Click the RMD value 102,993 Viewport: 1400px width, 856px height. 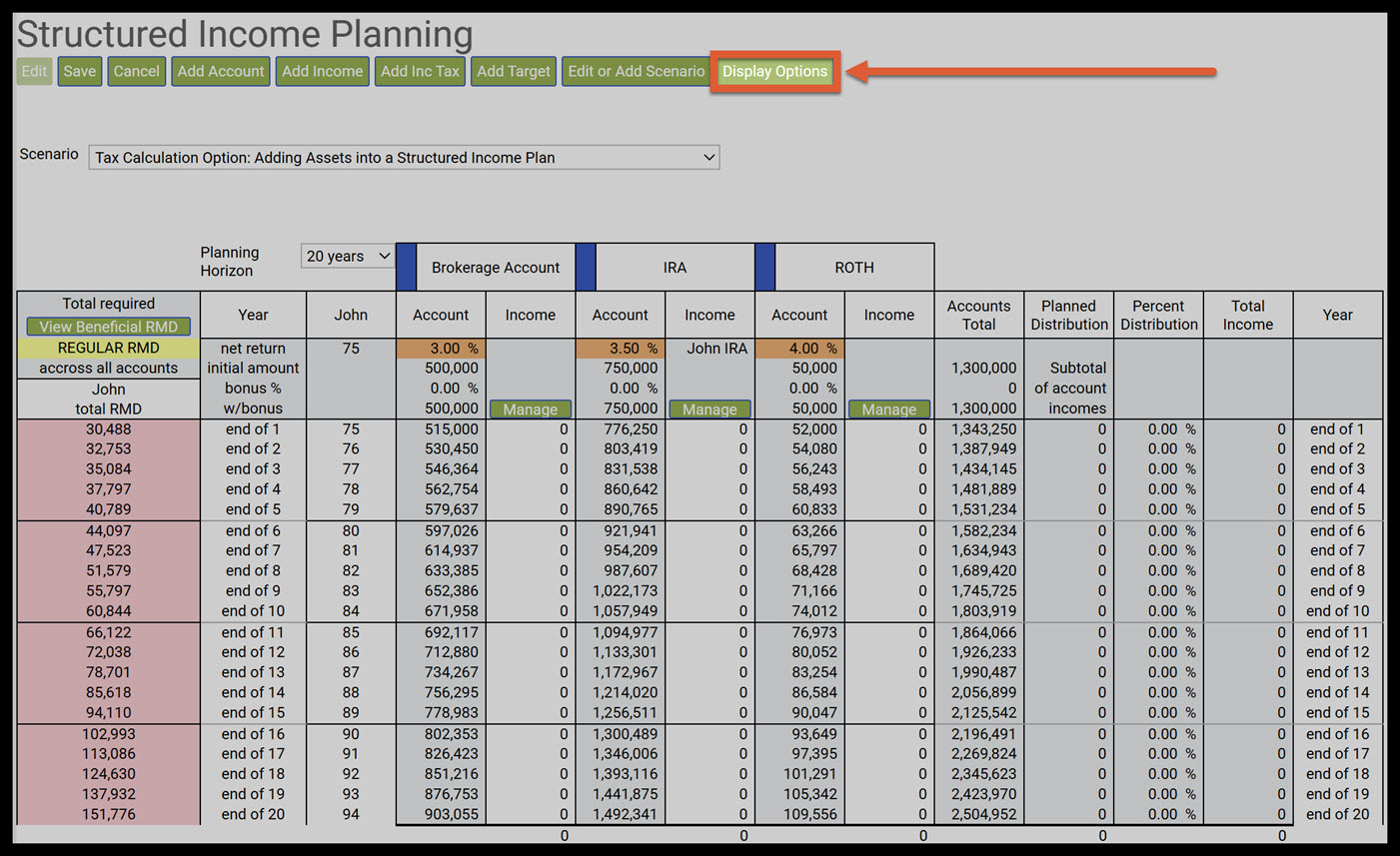click(109, 734)
